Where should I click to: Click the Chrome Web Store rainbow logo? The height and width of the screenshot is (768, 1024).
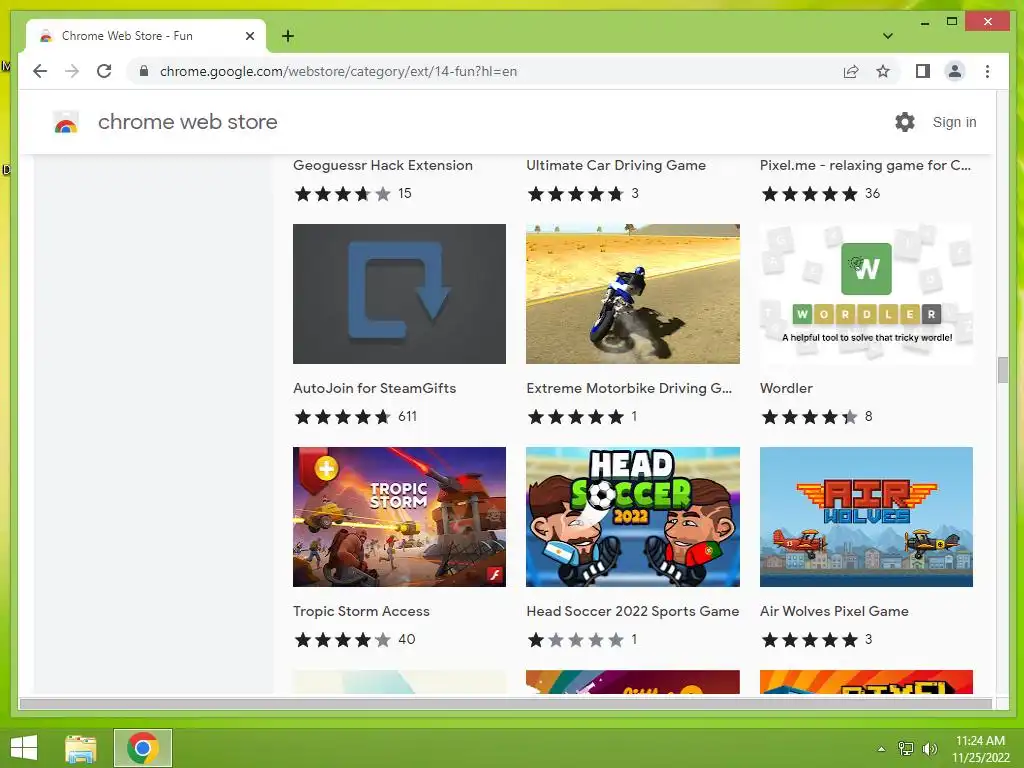pos(66,122)
